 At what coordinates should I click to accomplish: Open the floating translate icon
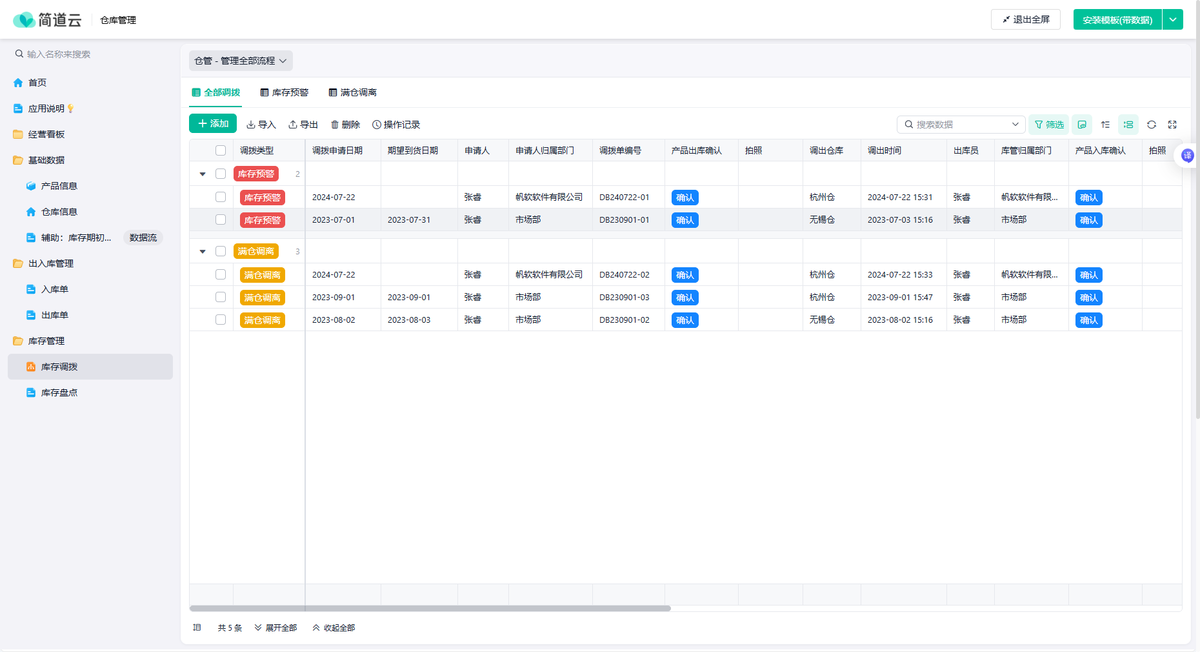(1187, 155)
